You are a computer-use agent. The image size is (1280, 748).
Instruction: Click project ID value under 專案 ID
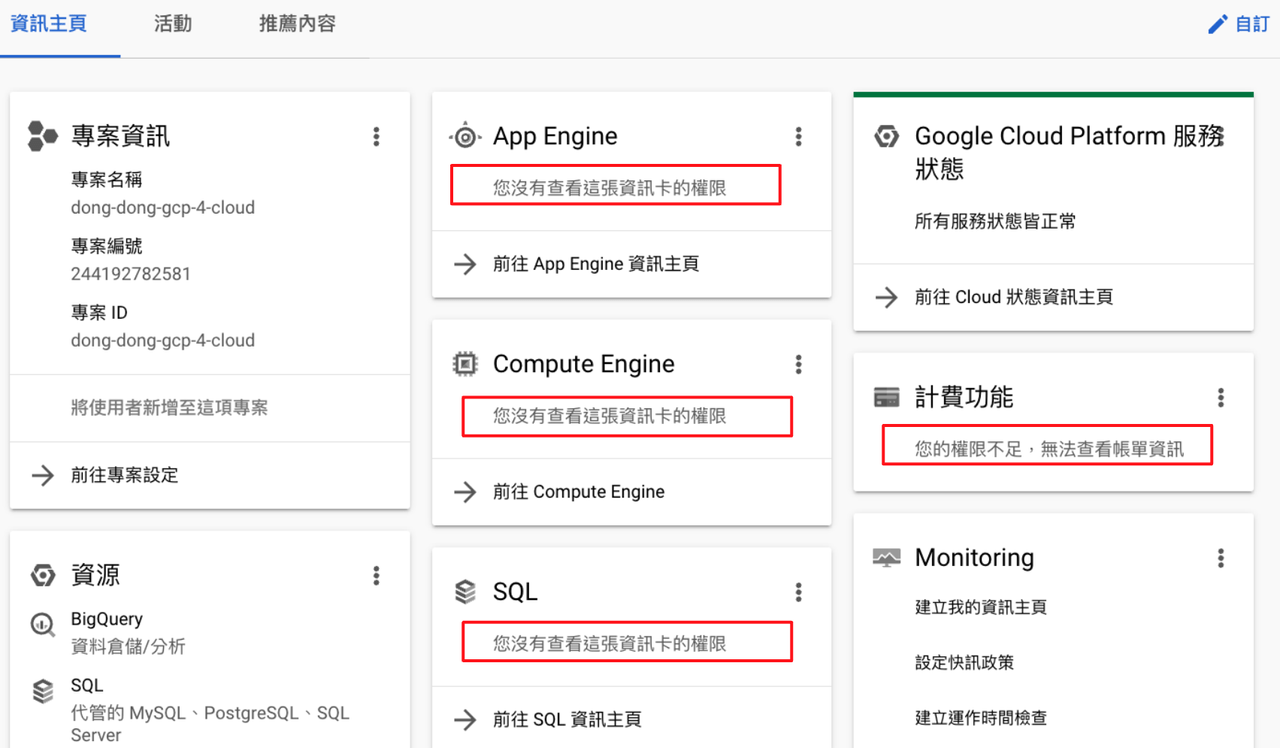coord(163,340)
